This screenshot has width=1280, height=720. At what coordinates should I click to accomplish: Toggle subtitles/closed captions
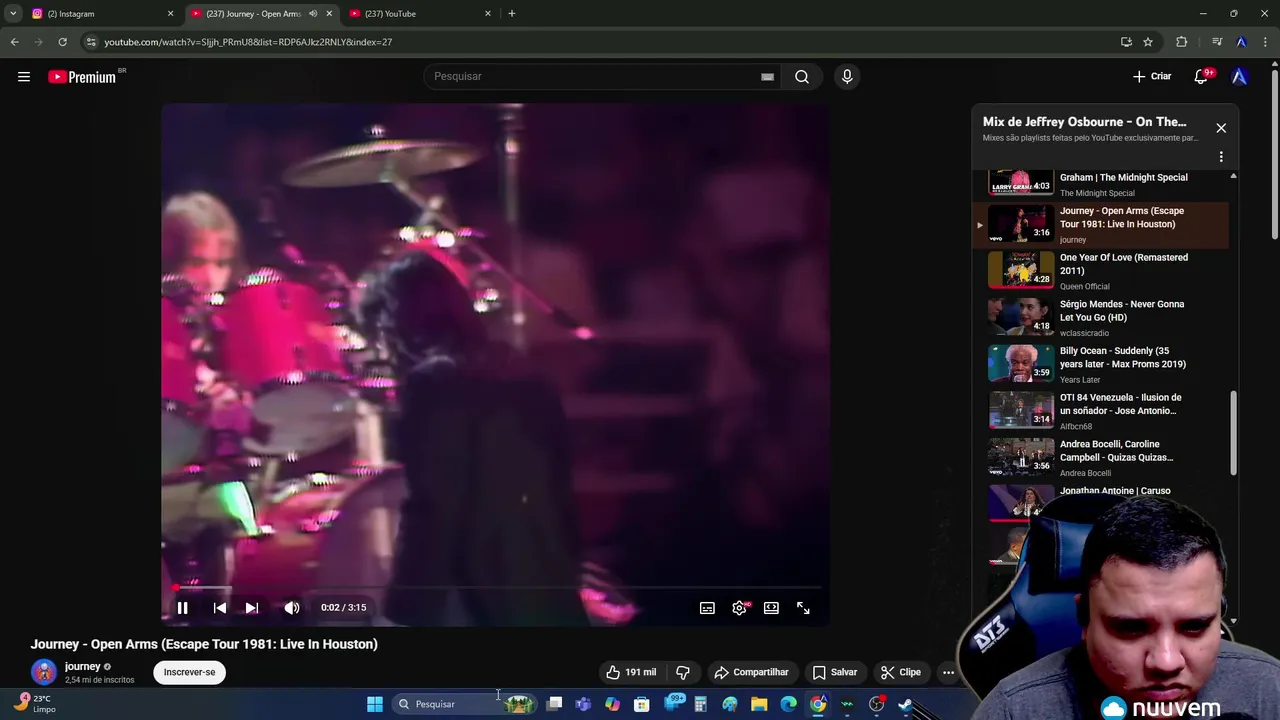(707, 608)
